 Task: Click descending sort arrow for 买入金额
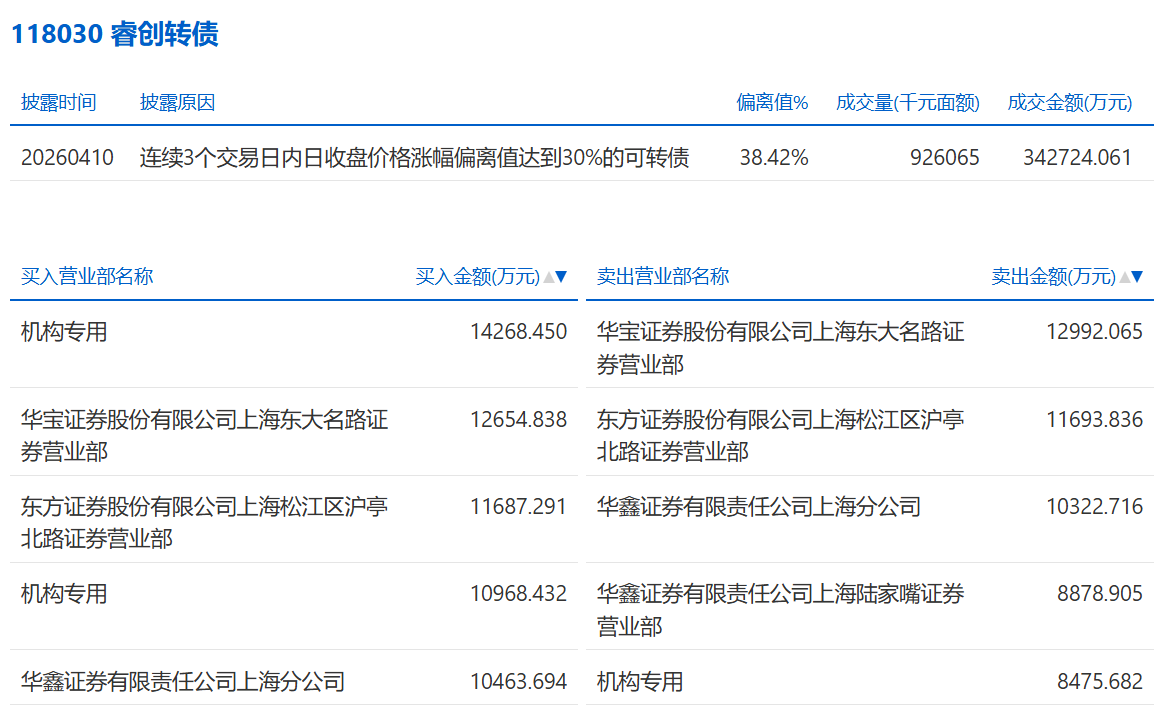point(561,277)
